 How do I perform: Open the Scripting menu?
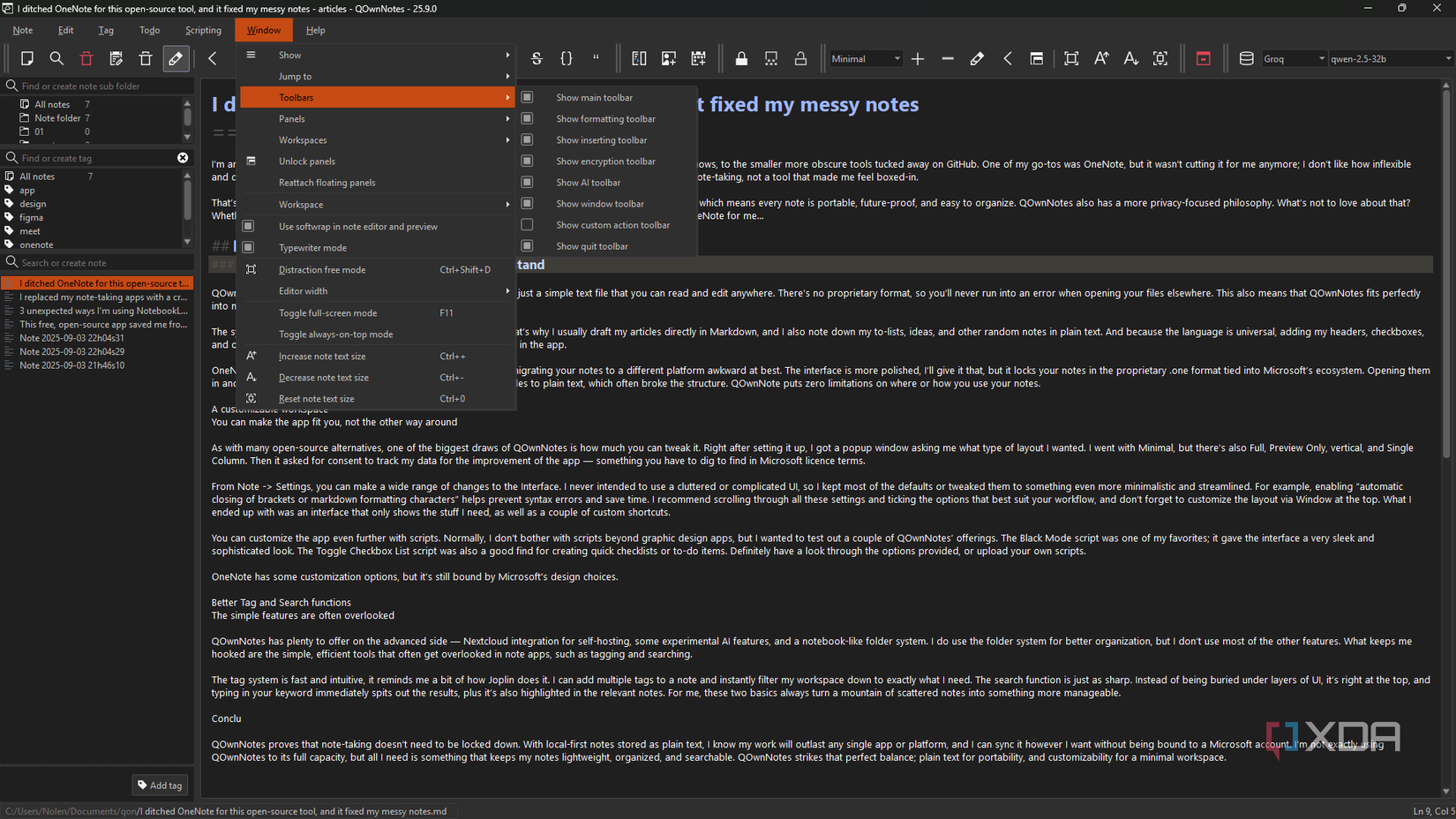click(x=203, y=30)
